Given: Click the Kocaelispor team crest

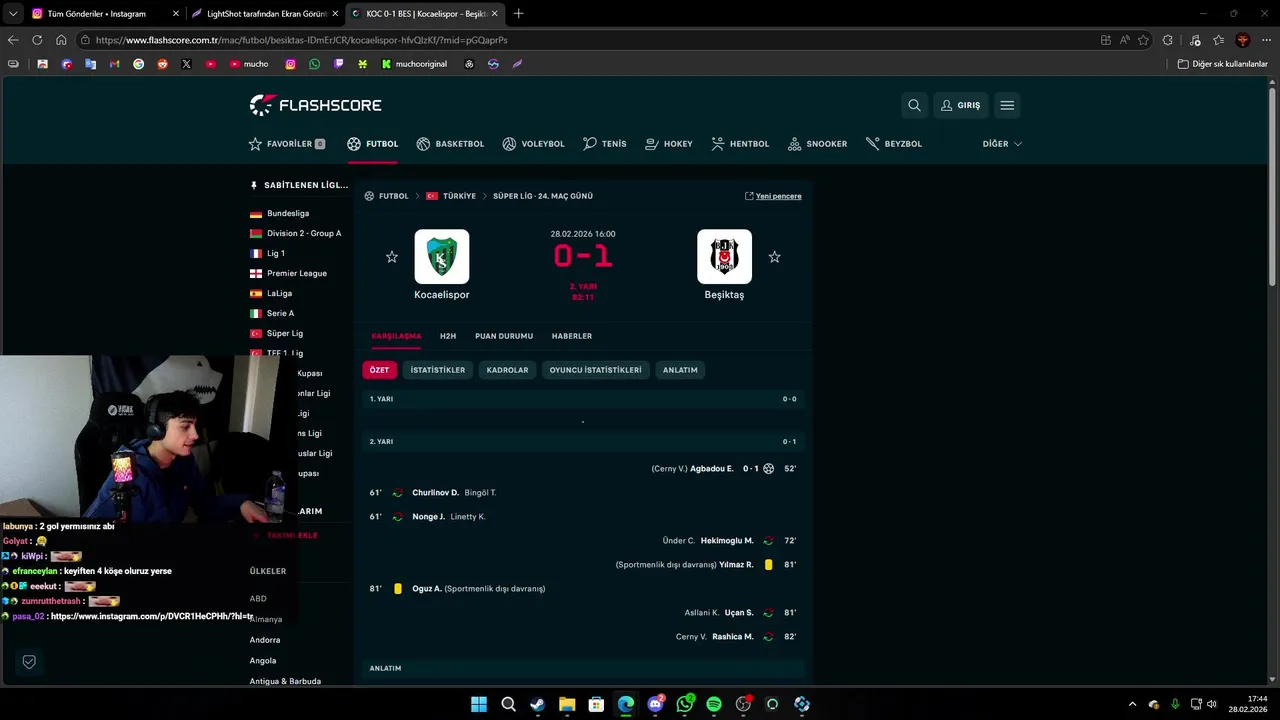Looking at the screenshot, I should 442,257.
